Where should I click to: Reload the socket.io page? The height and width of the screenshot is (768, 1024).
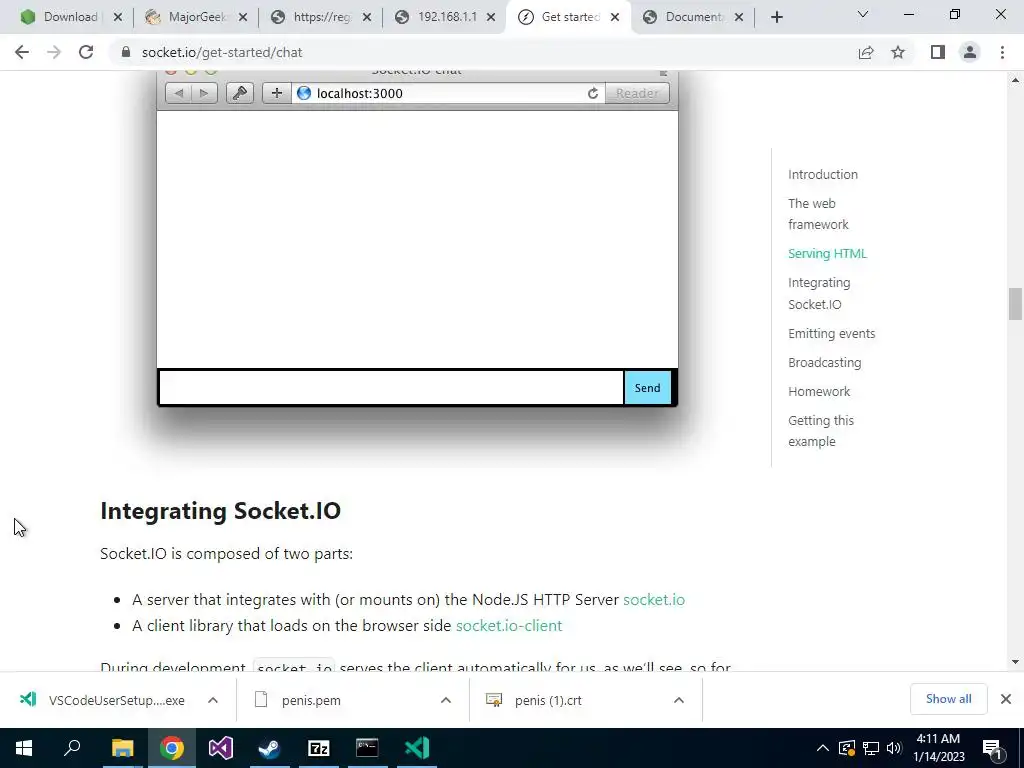86,52
